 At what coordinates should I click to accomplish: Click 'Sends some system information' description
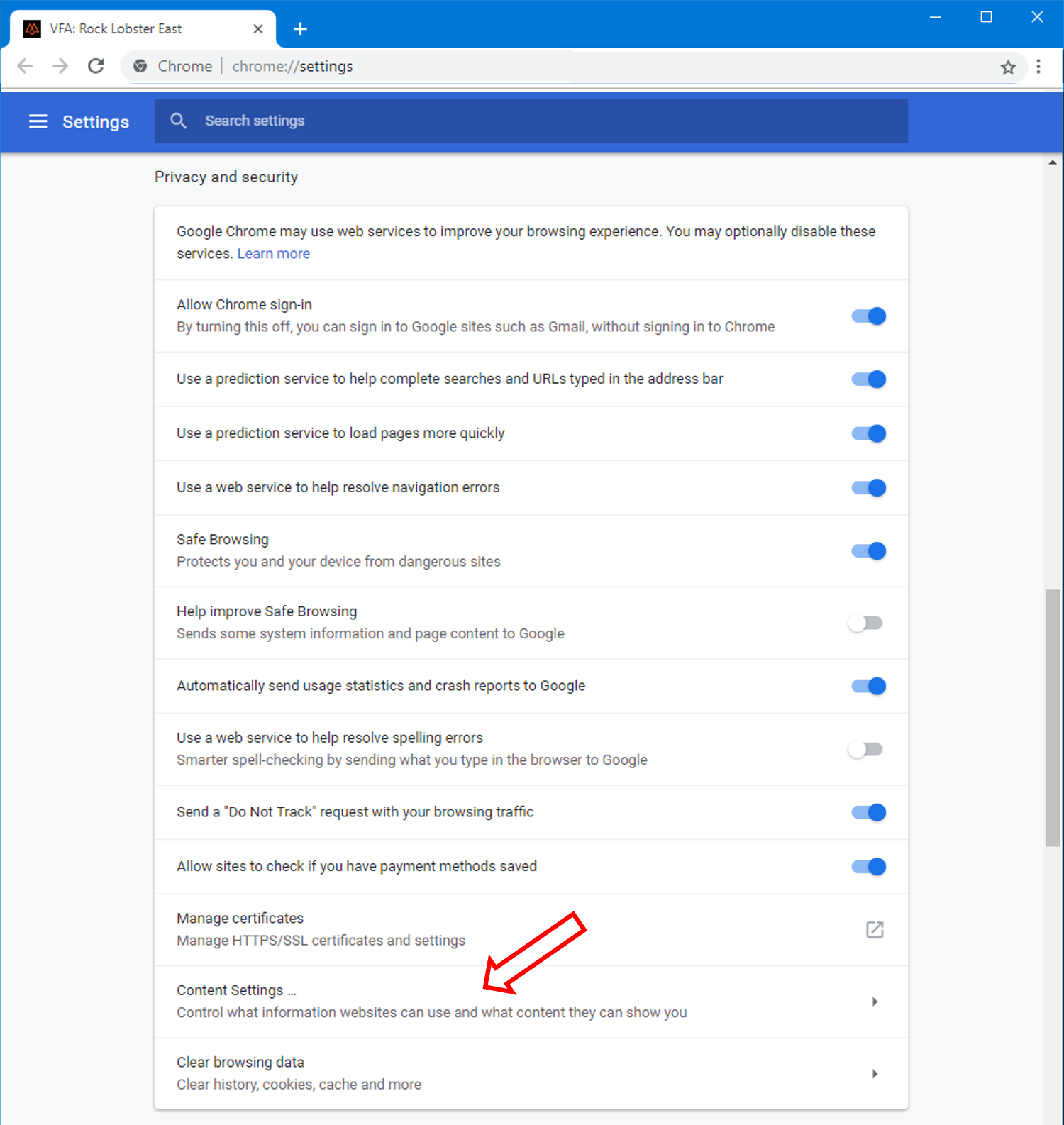370,634
